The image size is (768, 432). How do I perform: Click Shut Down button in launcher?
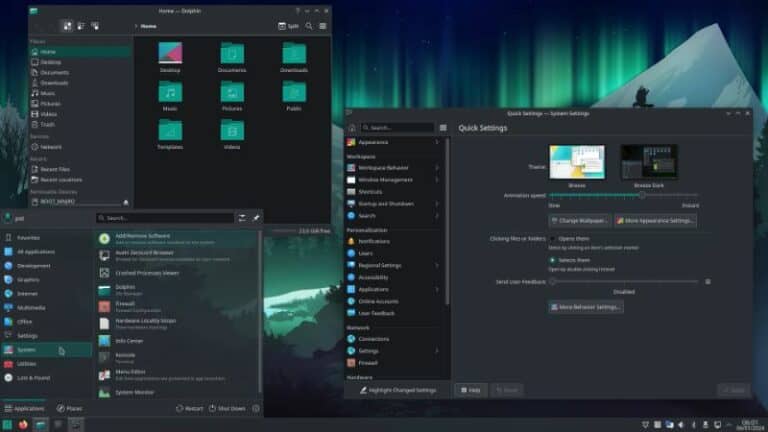pos(227,408)
